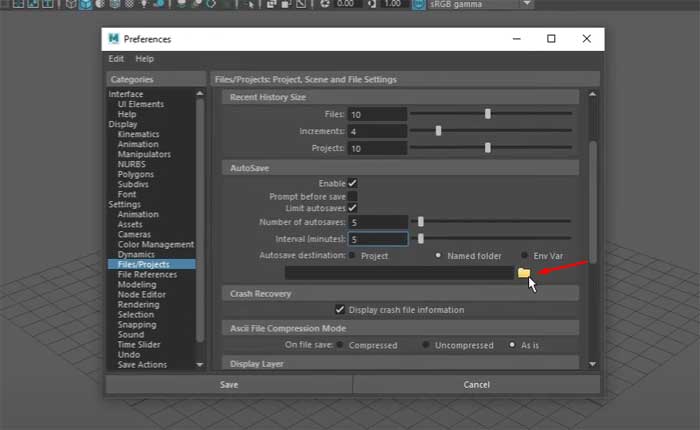Maximize the Preferences window
Viewport: 700px width, 430px height.
pyautogui.click(x=551, y=39)
